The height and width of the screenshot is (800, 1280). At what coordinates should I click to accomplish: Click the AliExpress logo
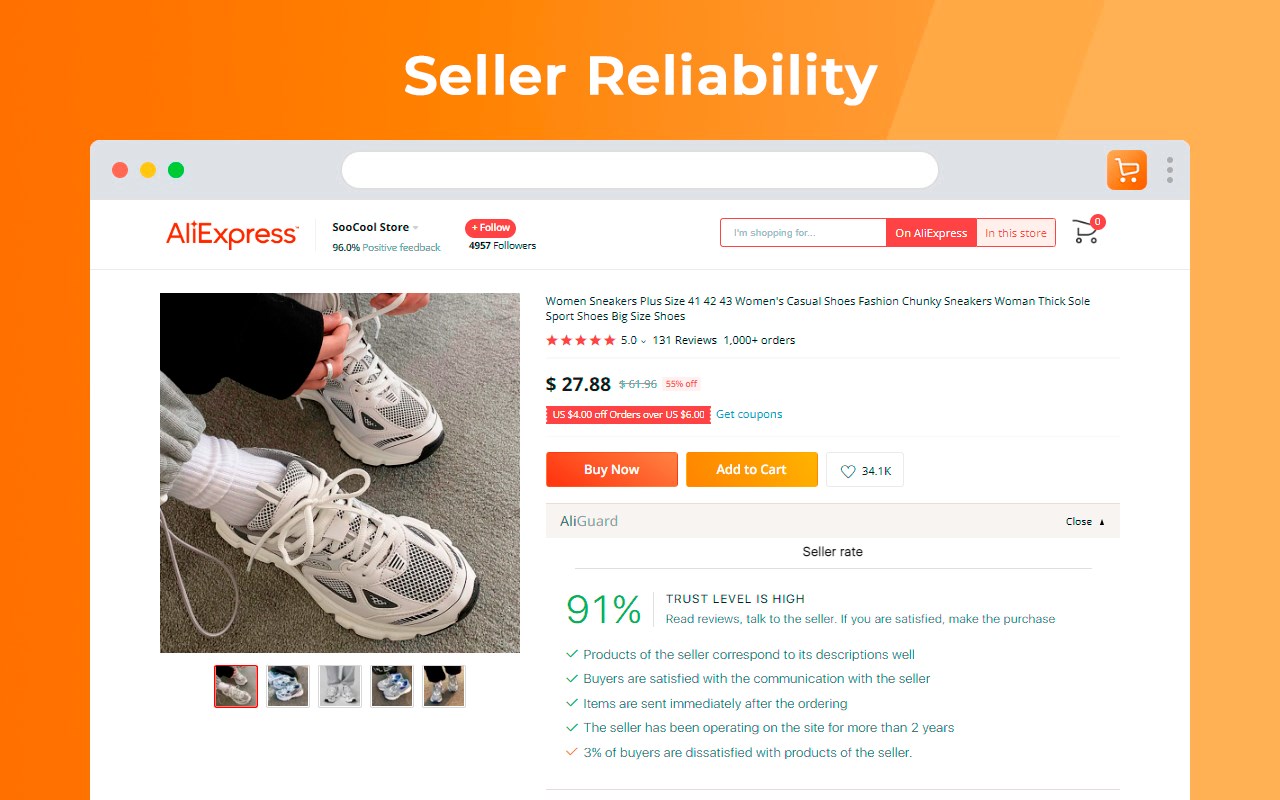[232, 234]
